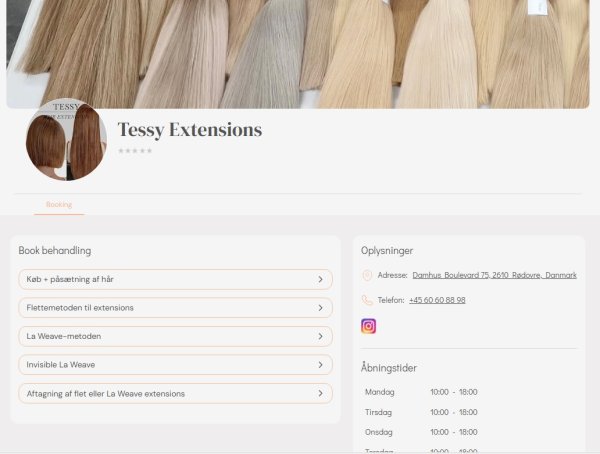
Task: Expand chevron on Invisible La Weave row
Action: coord(320,365)
